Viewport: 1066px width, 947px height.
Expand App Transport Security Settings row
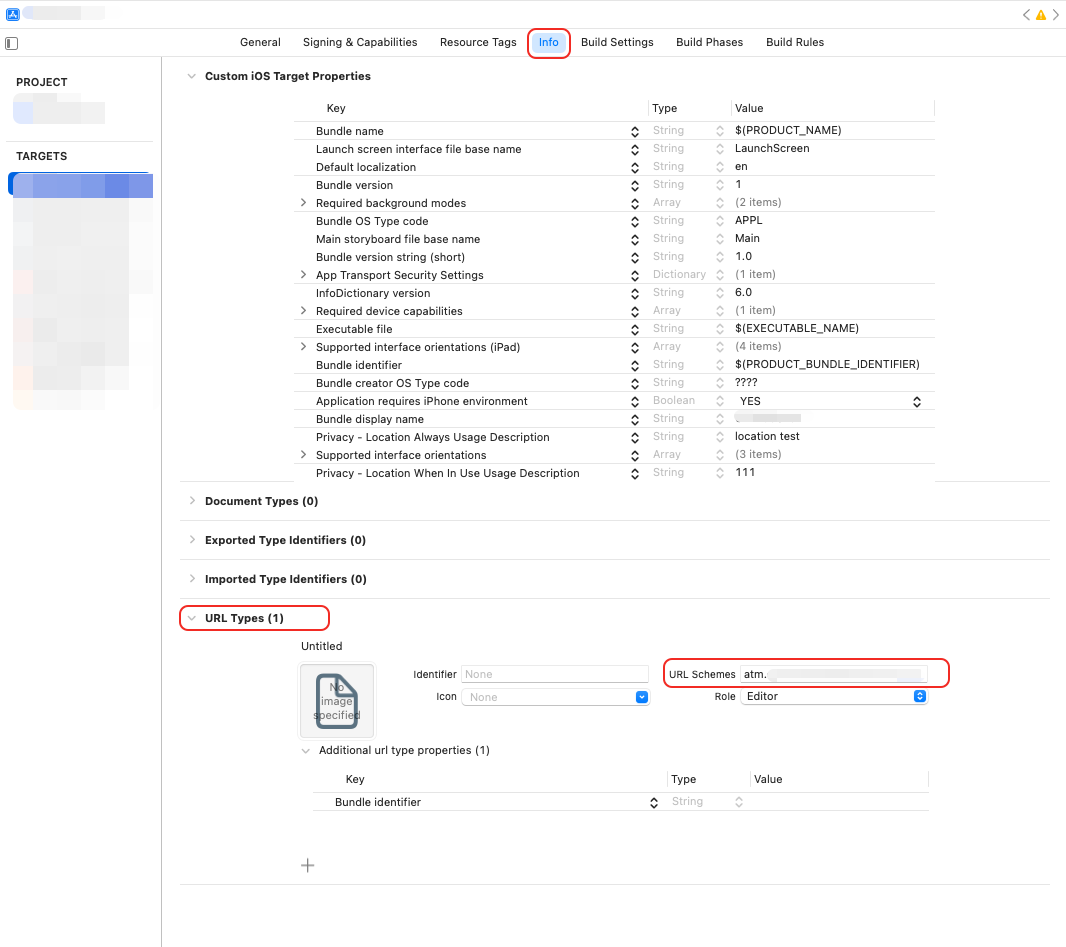coord(303,275)
